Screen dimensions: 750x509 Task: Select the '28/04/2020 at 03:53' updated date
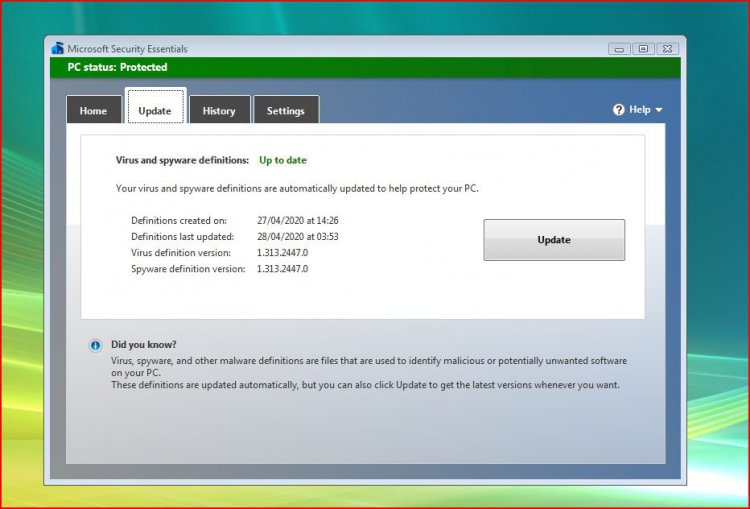tap(298, 236)
